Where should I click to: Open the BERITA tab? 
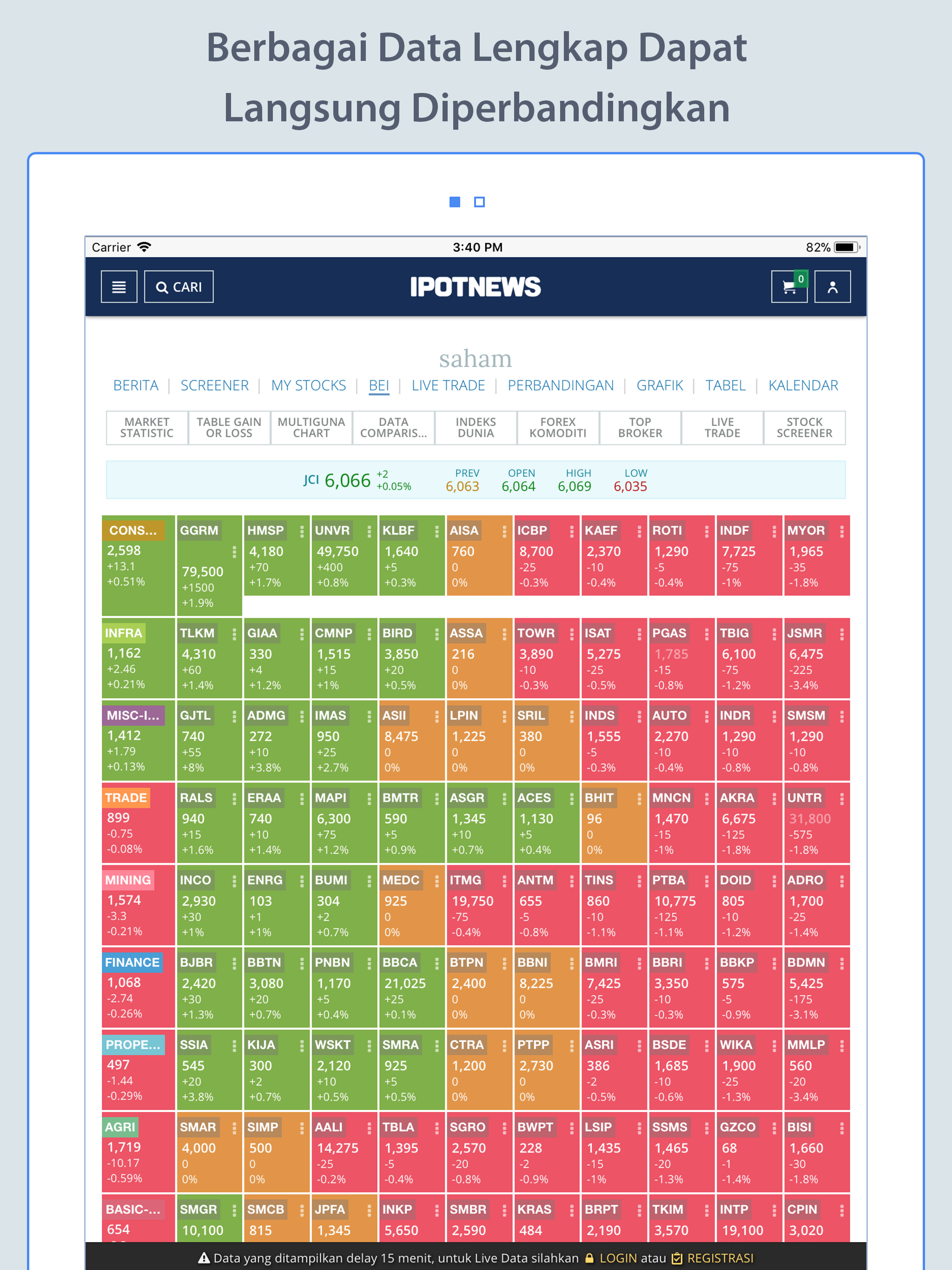click(136, 385)
